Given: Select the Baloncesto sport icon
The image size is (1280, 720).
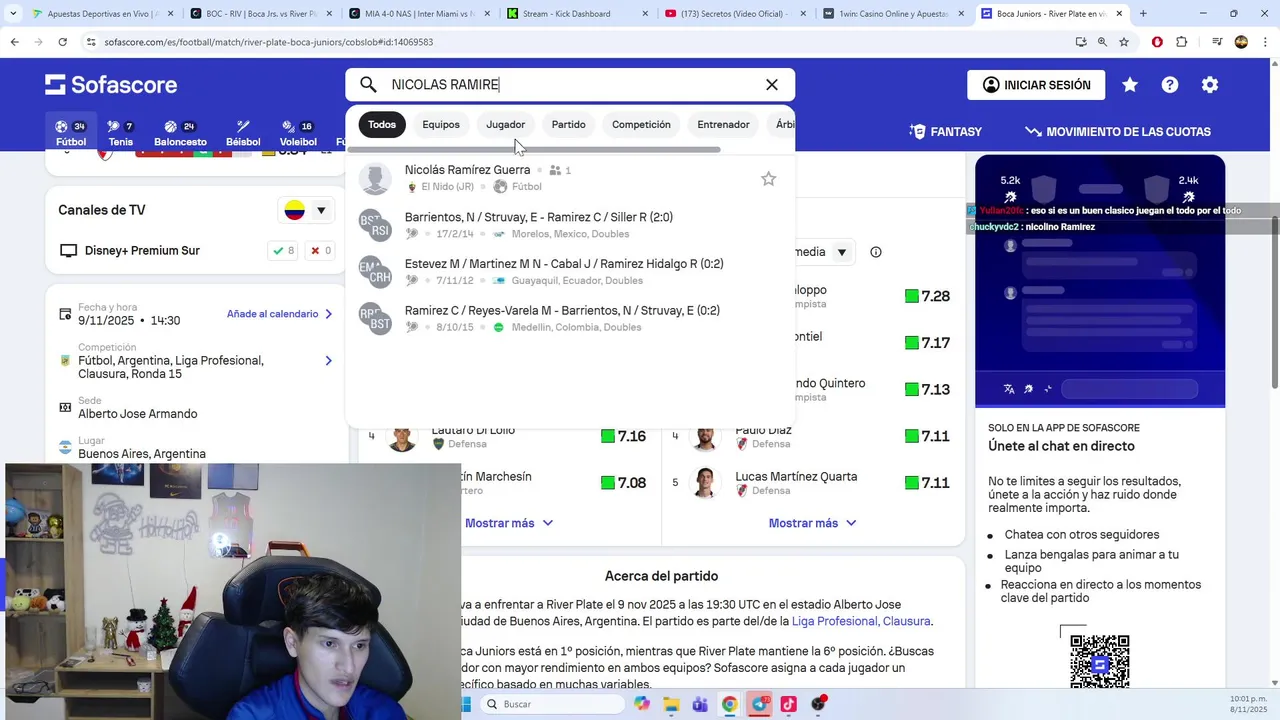Looking at the screenshot, I should (x=180, y=133).
